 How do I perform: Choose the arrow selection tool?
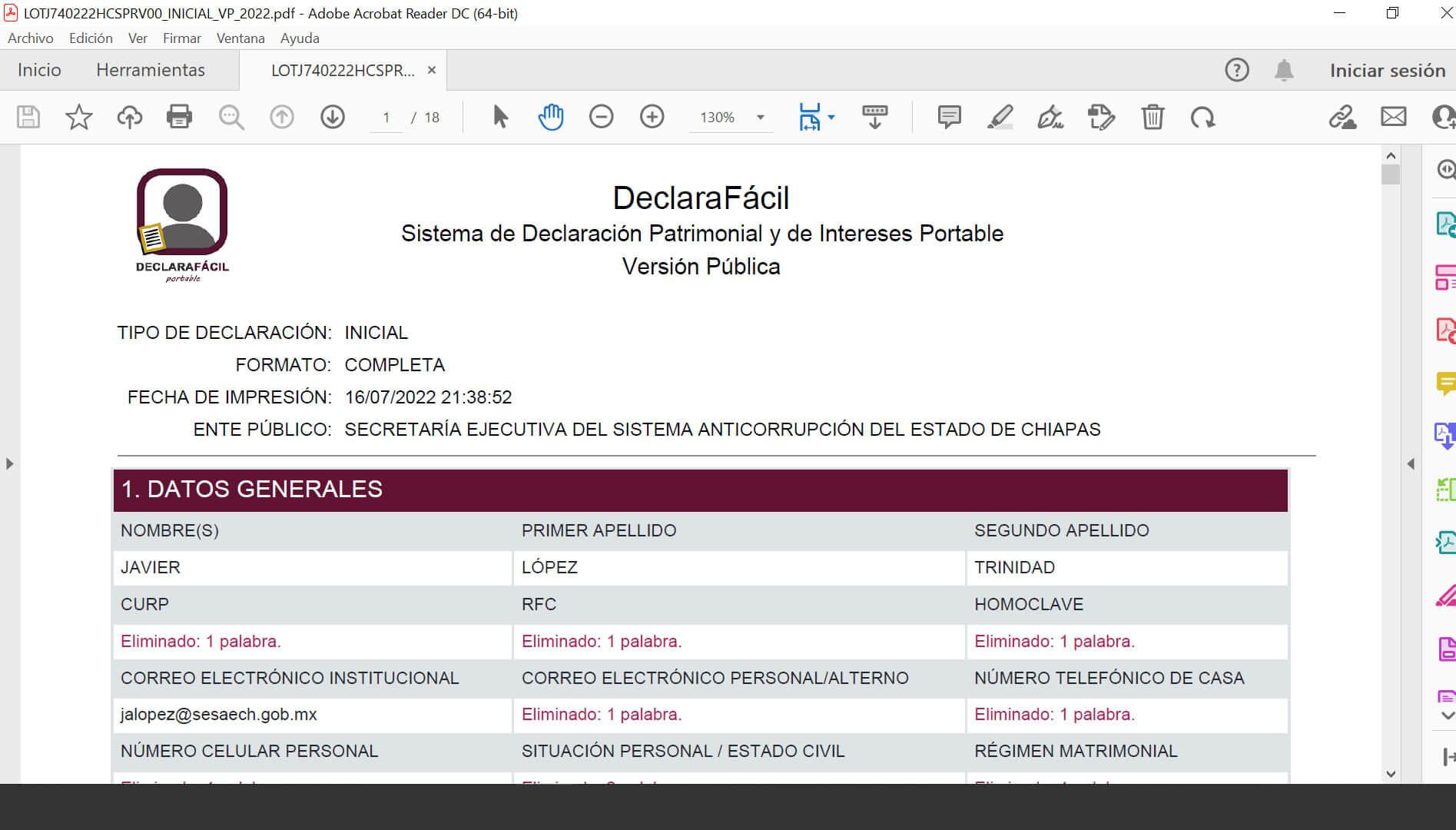[500, 117]
